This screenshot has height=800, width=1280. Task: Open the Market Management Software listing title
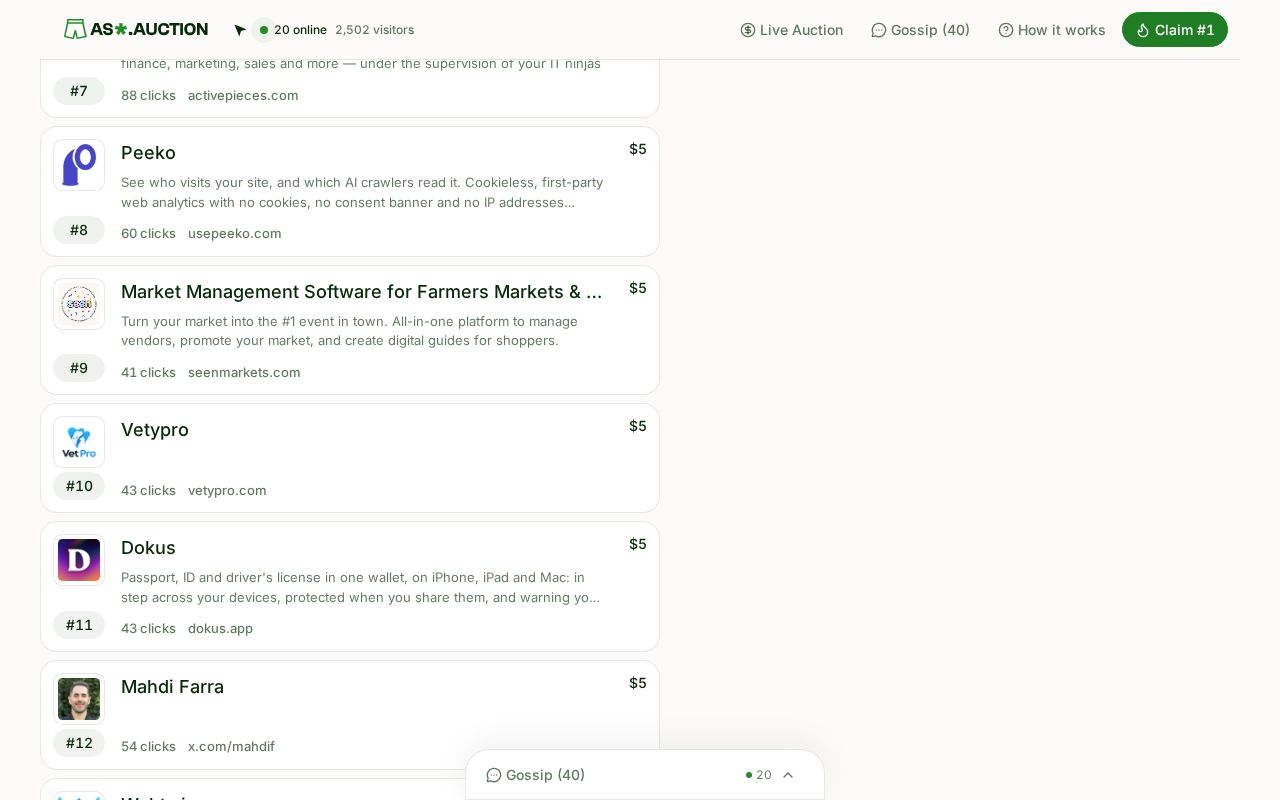click(362, 292)
